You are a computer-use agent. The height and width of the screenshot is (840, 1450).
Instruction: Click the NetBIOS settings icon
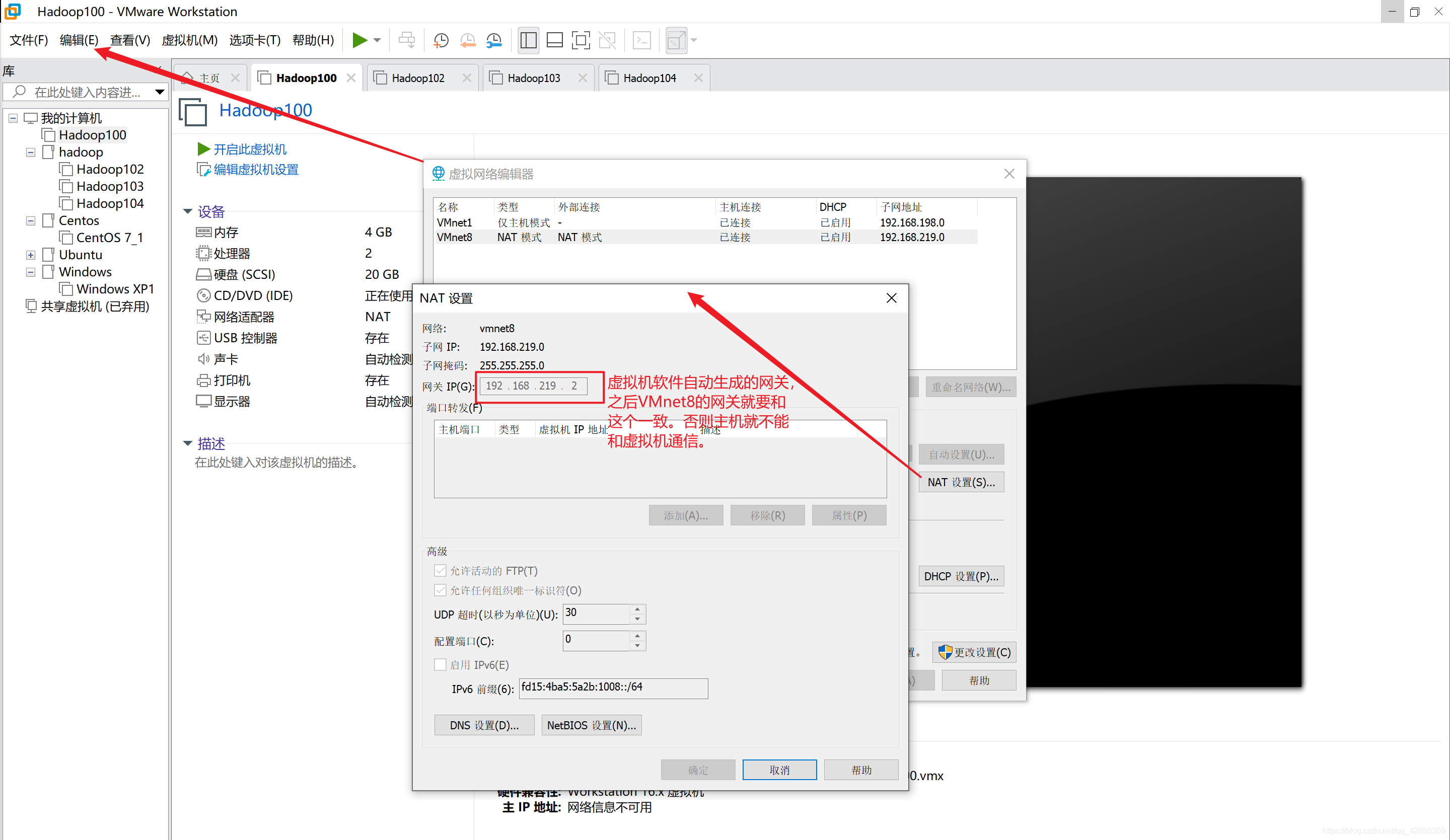click(591, 724)
